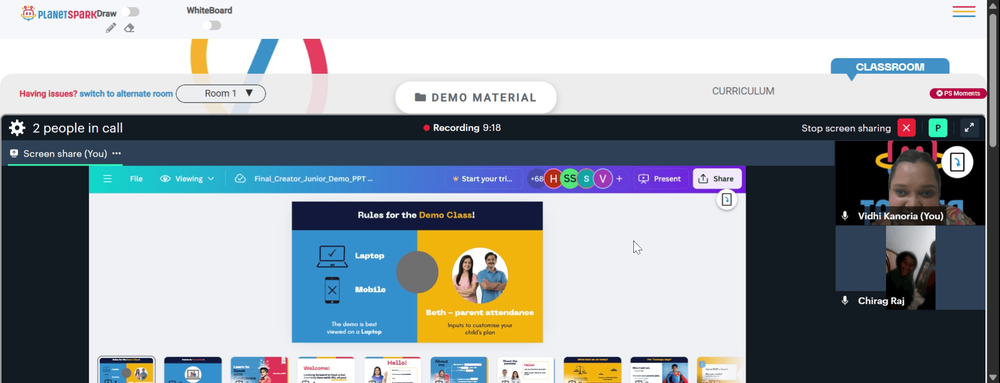The height and width of the screenshot is (383, 1000).
Task: Select the superhero slide thumbnail
Action: pos(659,370)
